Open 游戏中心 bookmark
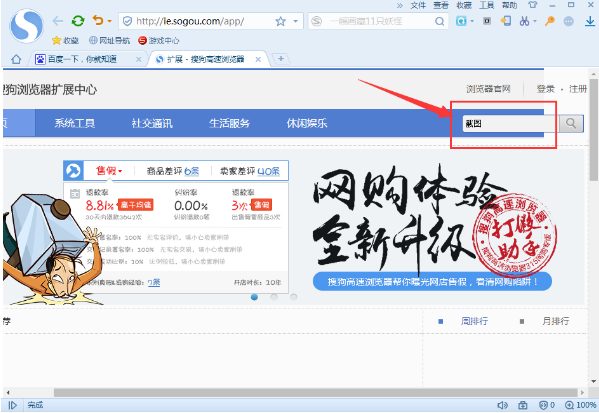599x413 pixels. 159,40
